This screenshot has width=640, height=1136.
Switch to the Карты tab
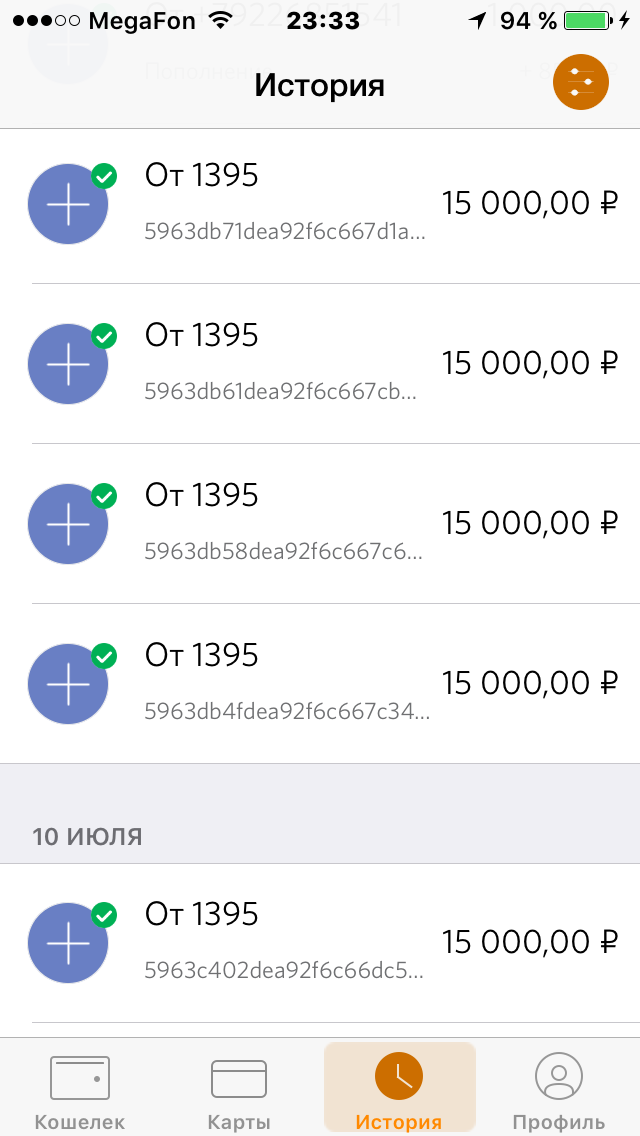pyautogui.click(x=239, y=1090)
